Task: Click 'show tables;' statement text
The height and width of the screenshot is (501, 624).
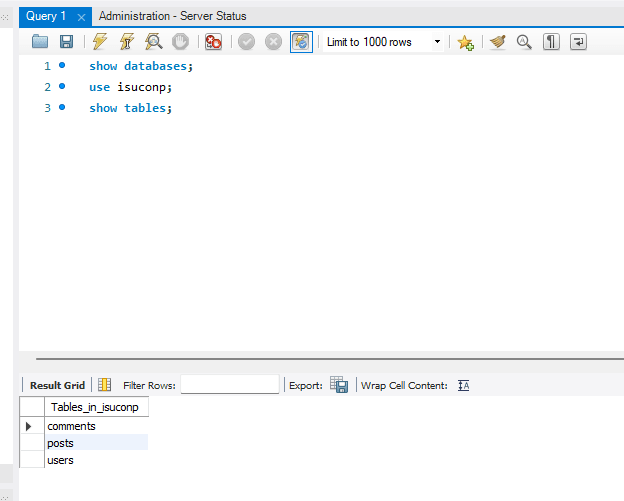Action: click(x=131, y=108)
